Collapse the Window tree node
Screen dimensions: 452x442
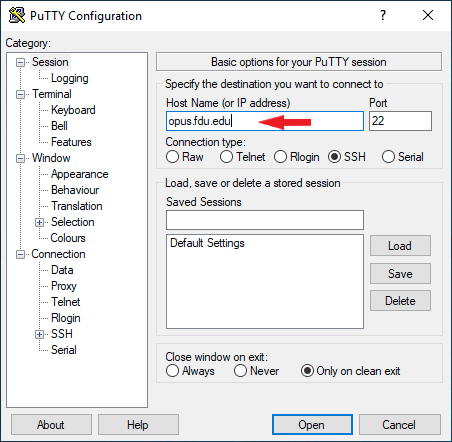[20, 158]
